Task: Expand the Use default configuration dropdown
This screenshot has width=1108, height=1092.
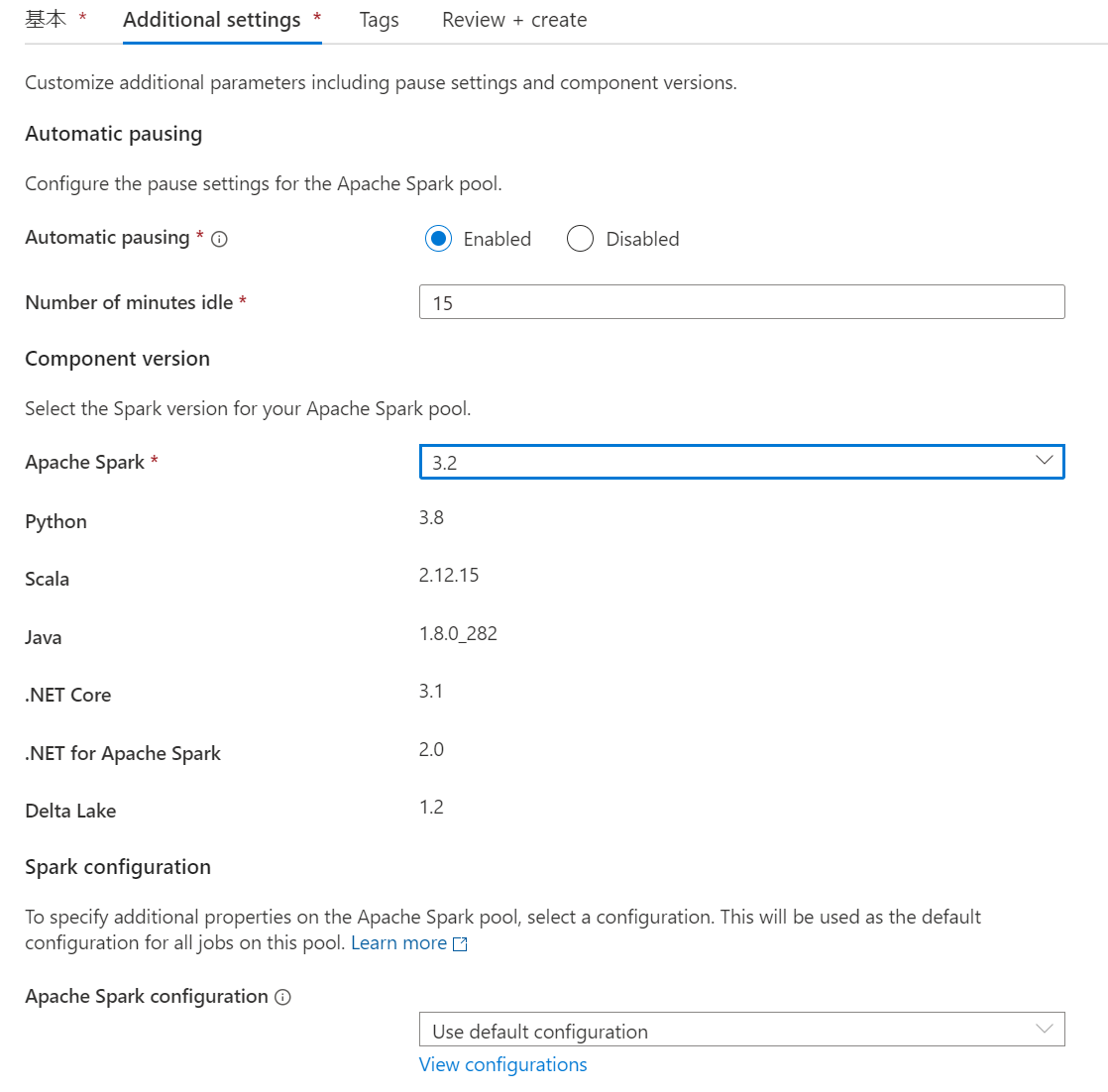Action: 741,1030
